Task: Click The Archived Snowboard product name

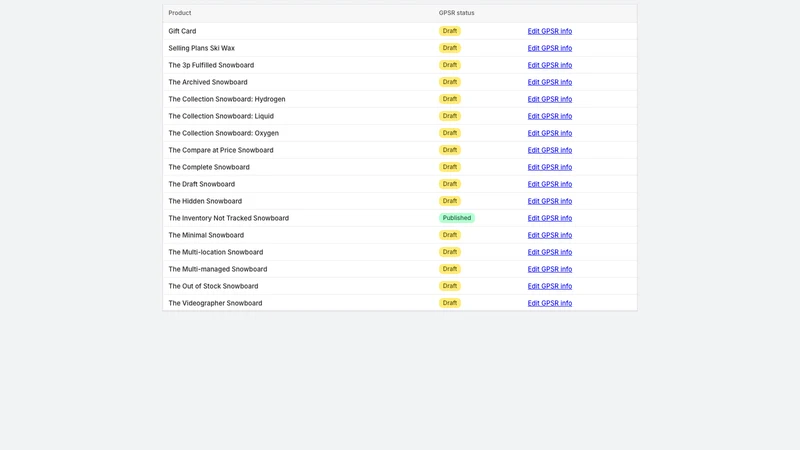Action: [x=208, y=82]
